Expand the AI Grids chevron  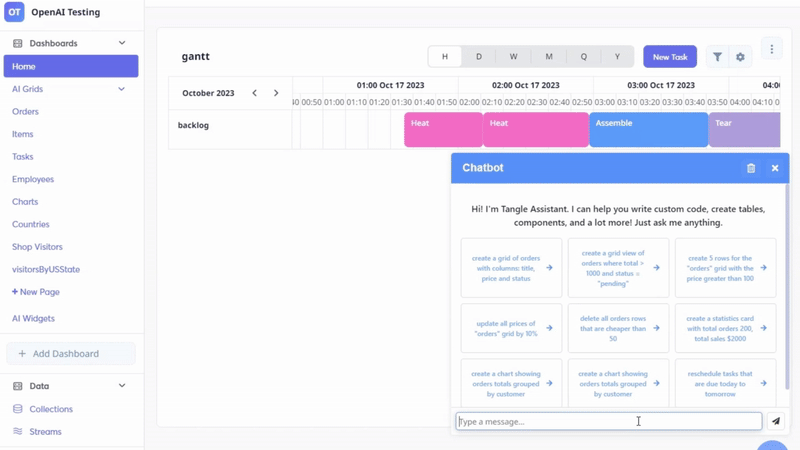121,89
